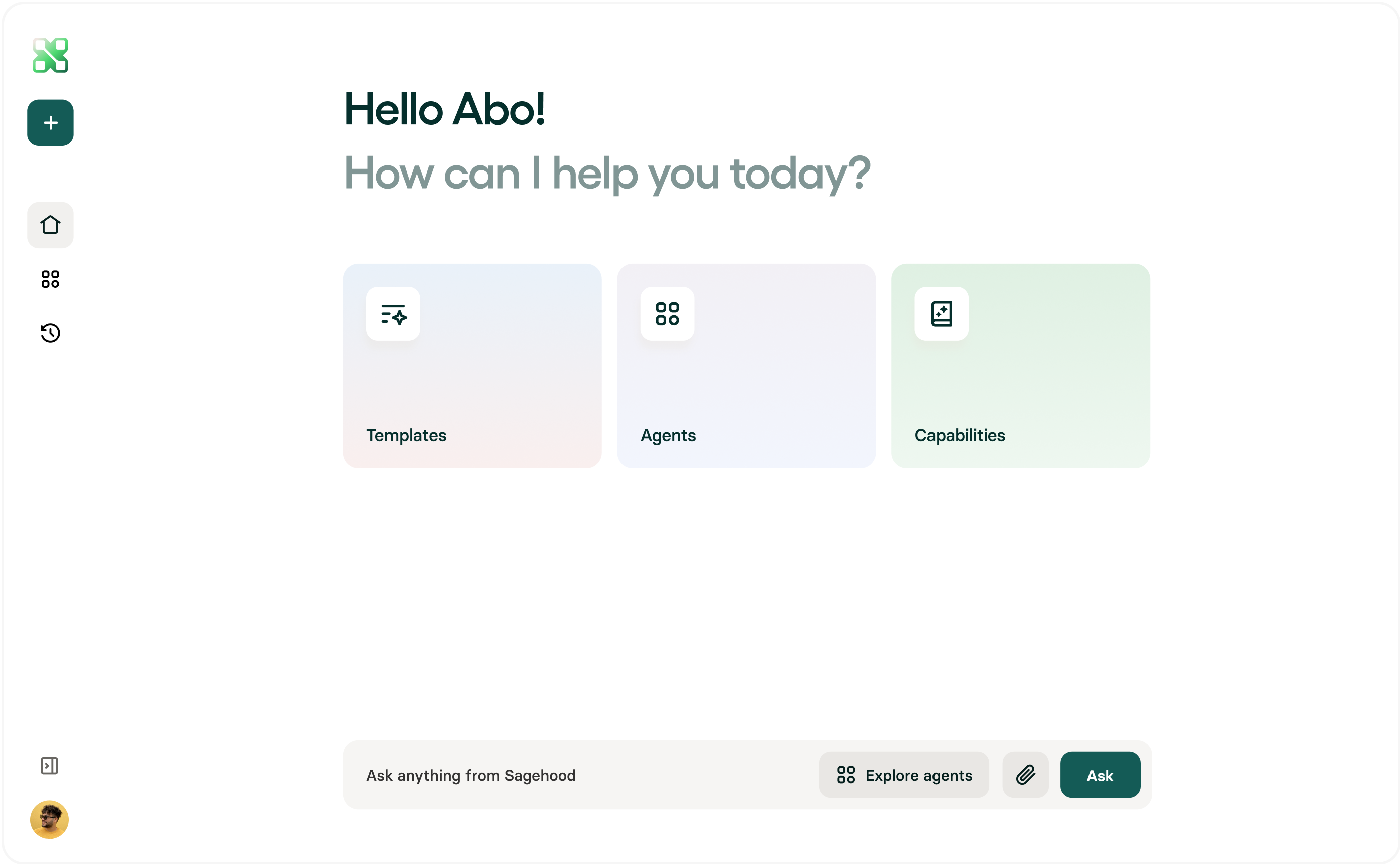Start a new chat with plus button
Image resolution: width=1400 pixels, height=864 pixels.
(50, 123)
